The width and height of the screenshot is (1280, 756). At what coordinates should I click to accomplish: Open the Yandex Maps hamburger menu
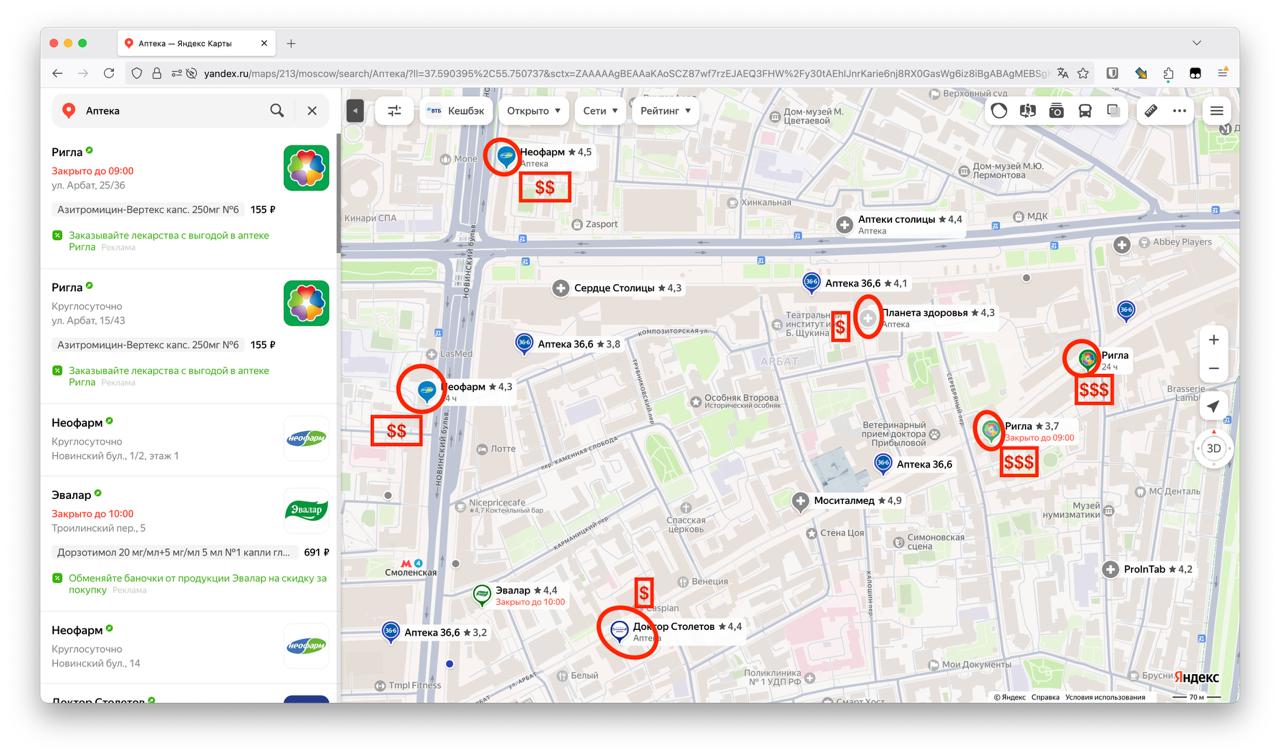point(1217,111)
